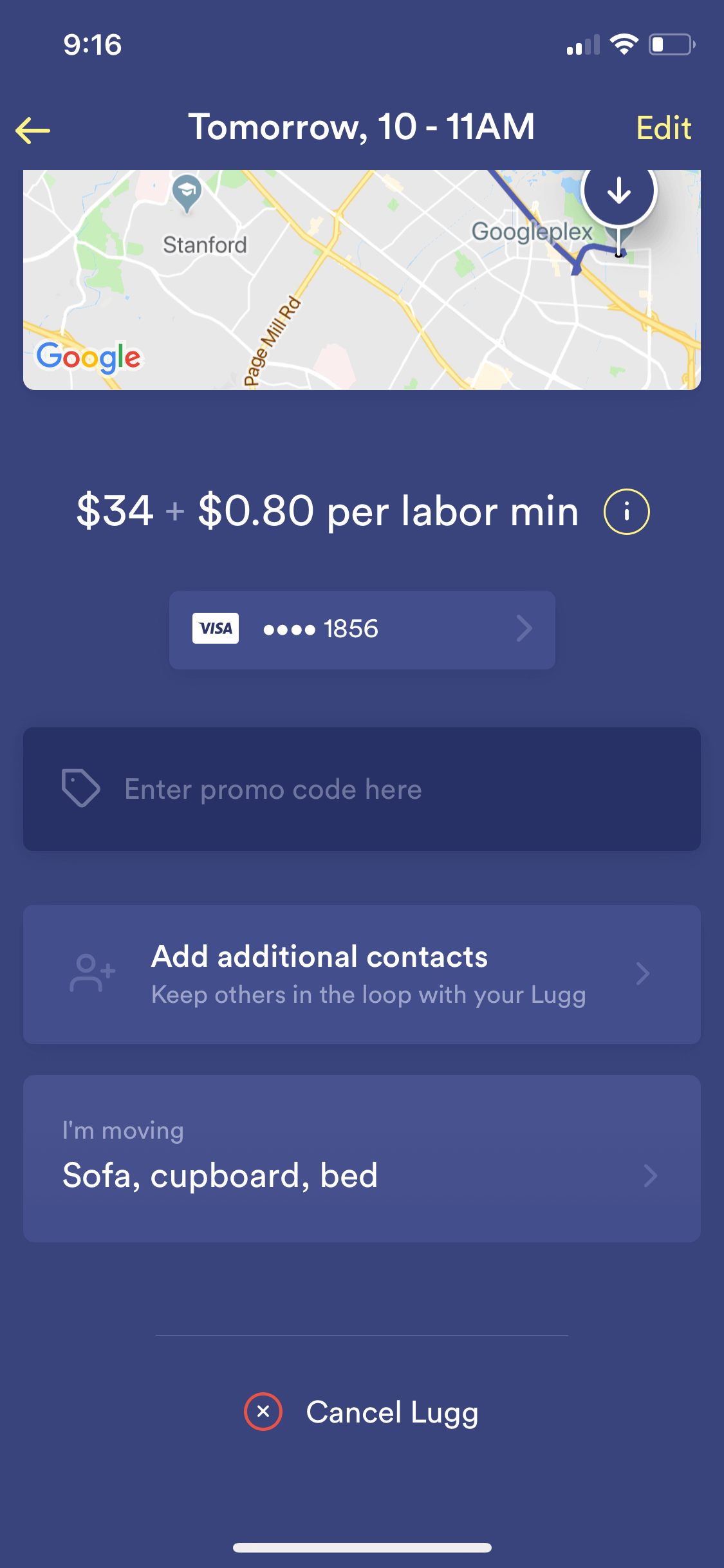Check the battery icon in status bar
This screenshot has height=1568, width=724.
672,44
